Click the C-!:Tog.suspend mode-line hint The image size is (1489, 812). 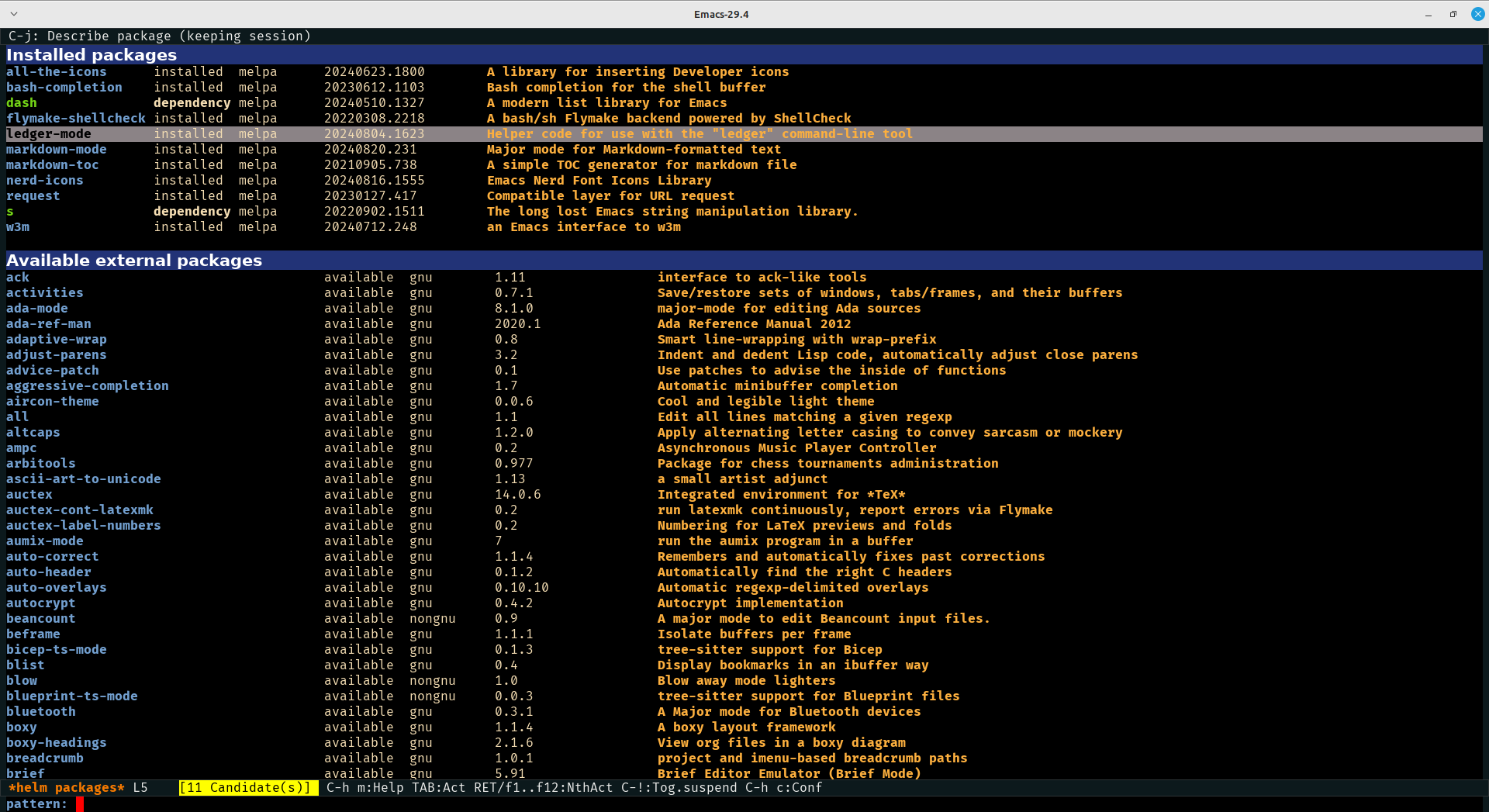coord(679,788)
